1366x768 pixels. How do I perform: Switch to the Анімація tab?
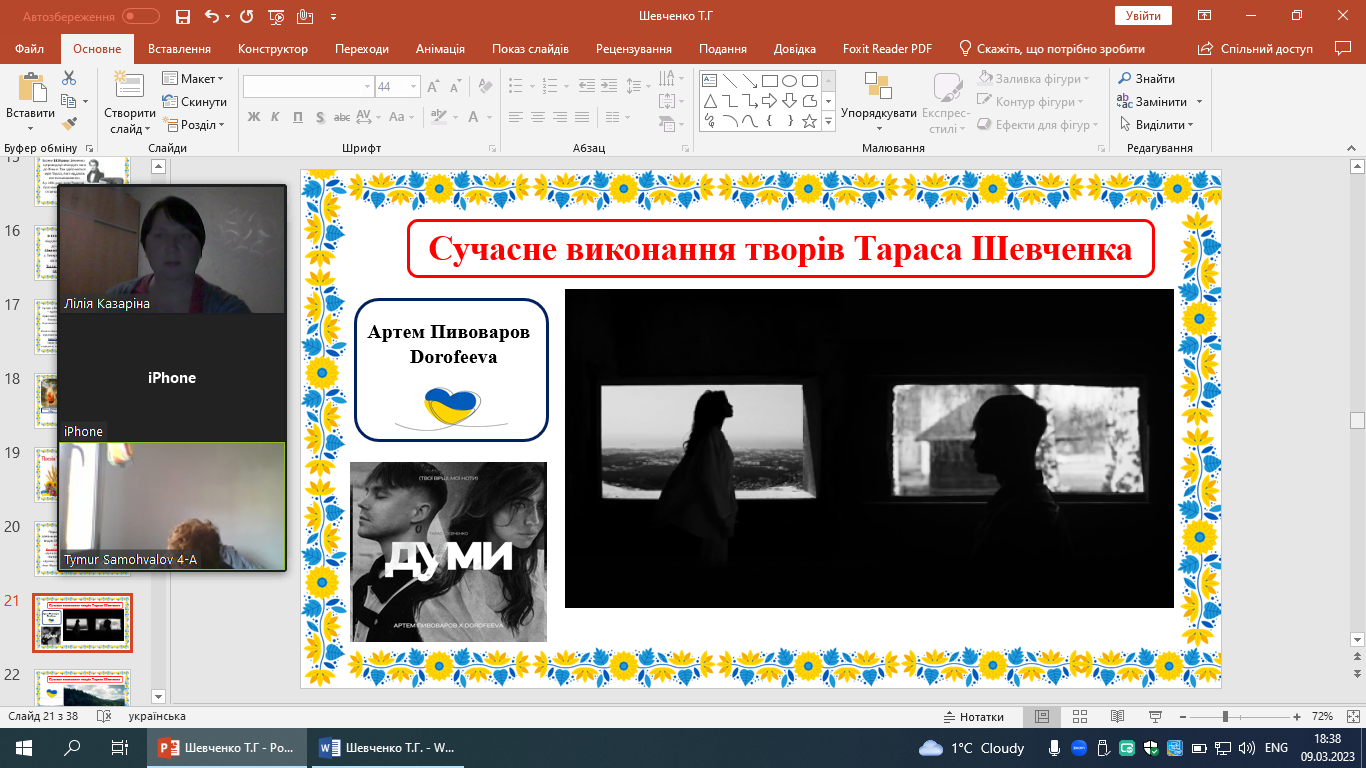(x=440, y=49)
